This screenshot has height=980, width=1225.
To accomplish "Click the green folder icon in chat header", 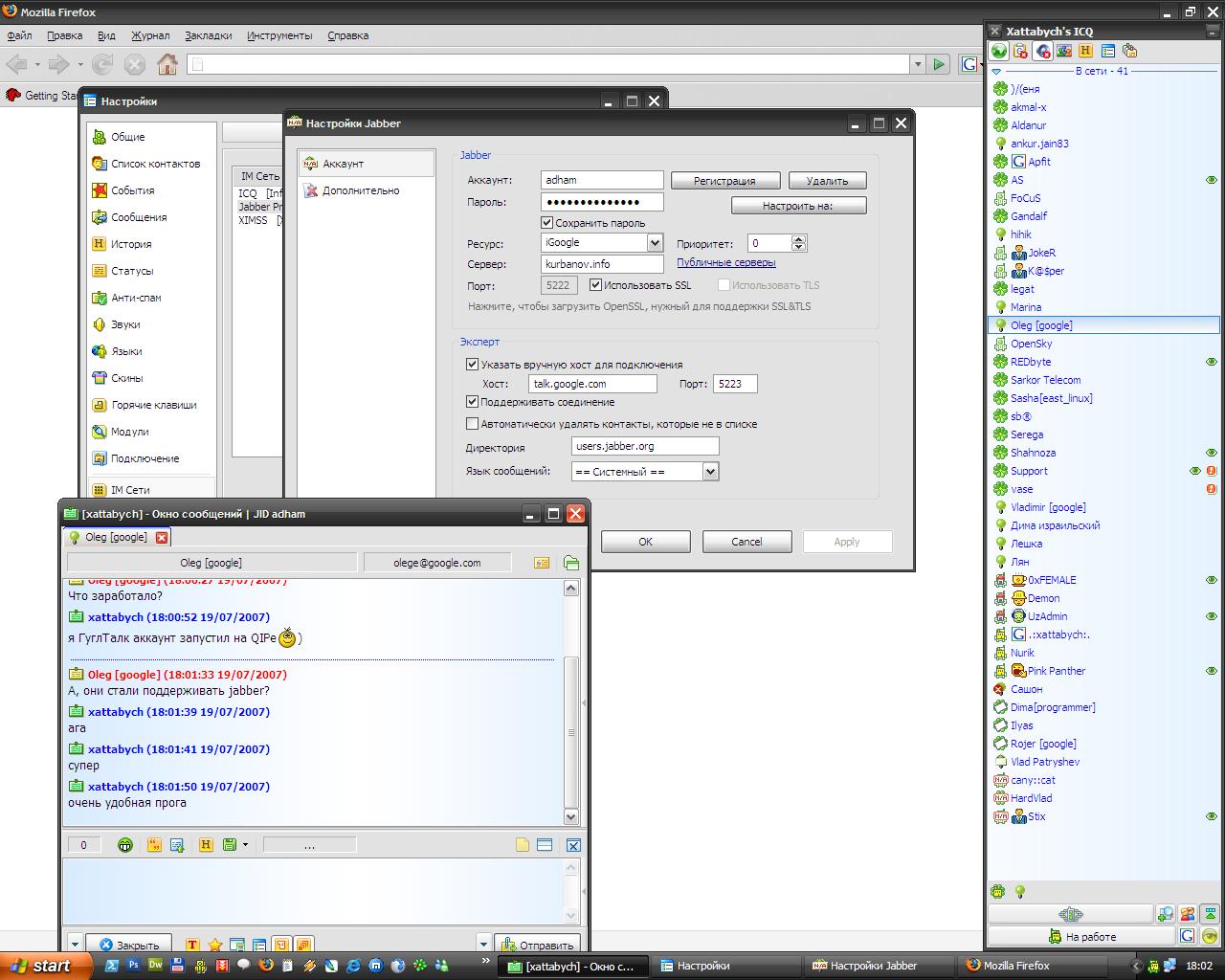I will point(571,563).
